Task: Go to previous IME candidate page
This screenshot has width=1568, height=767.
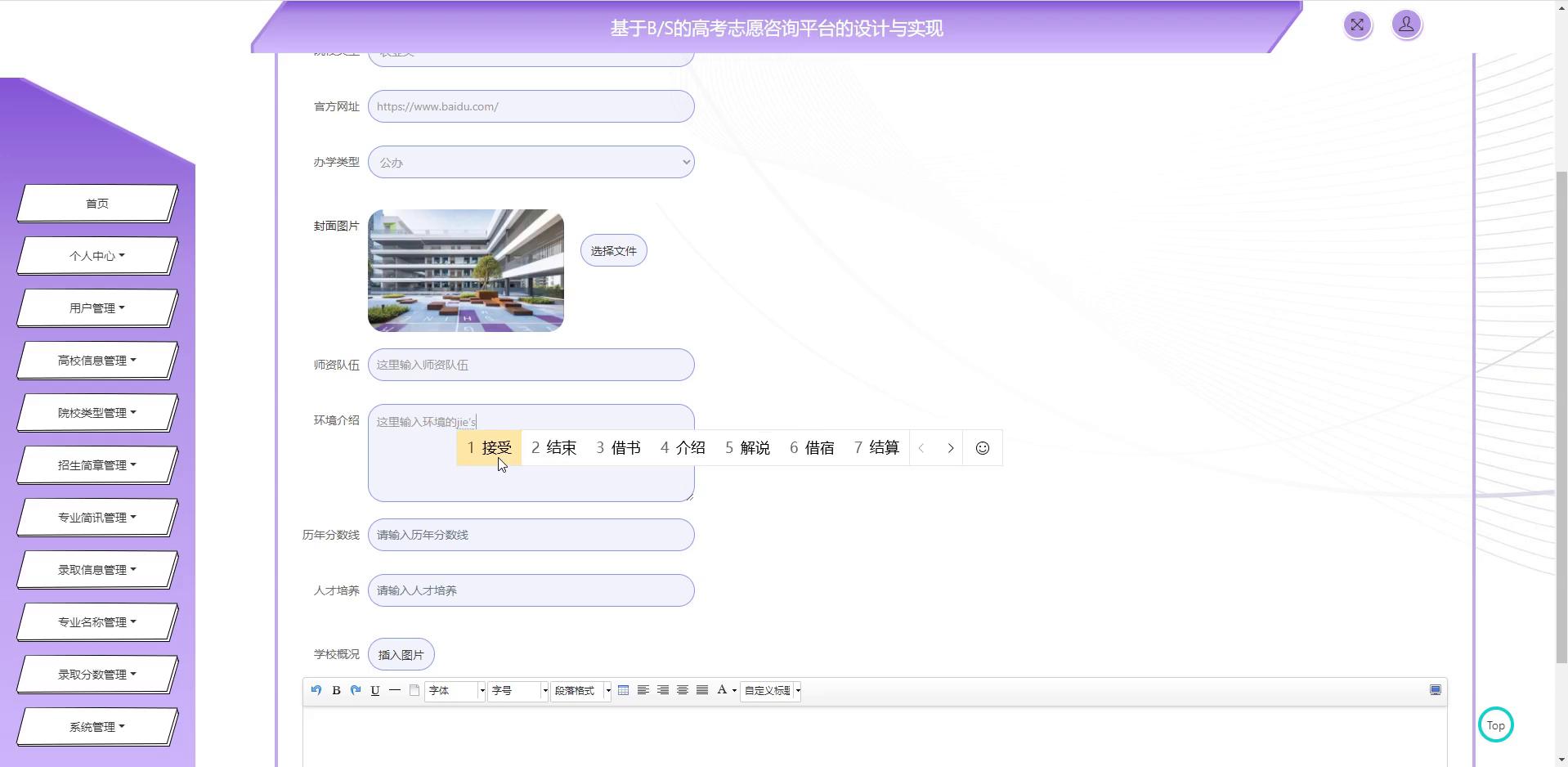Action: click(x=921, y=448)
